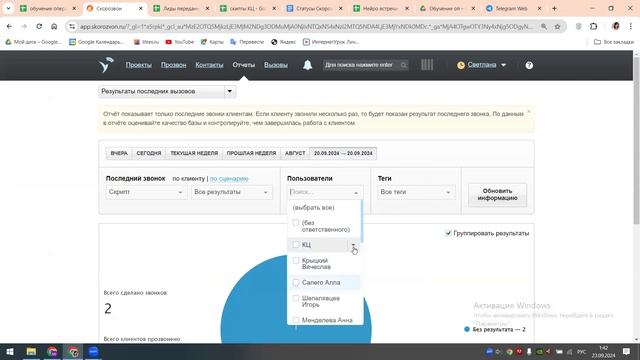The width and height of the screenshot is (640, 360).
Task: Click the search magnifier icon in header
Action: click(x=403, y=65)
